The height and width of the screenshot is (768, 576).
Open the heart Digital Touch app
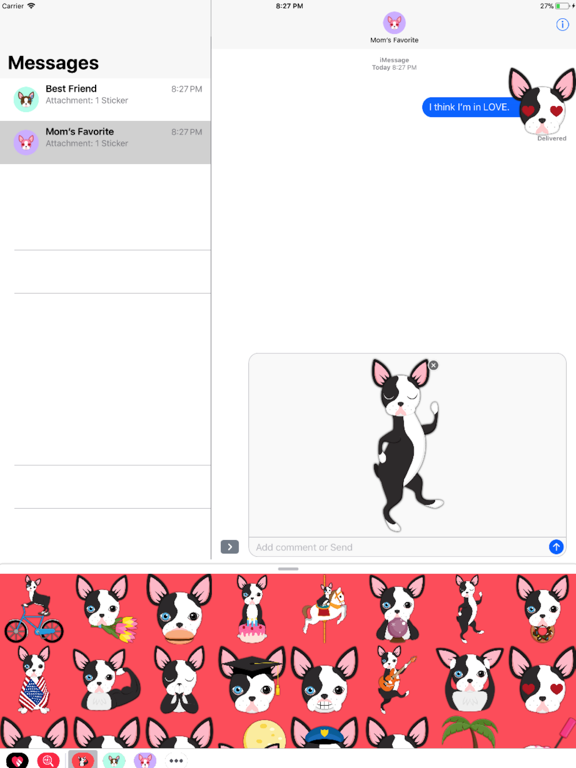click(17, 760)
